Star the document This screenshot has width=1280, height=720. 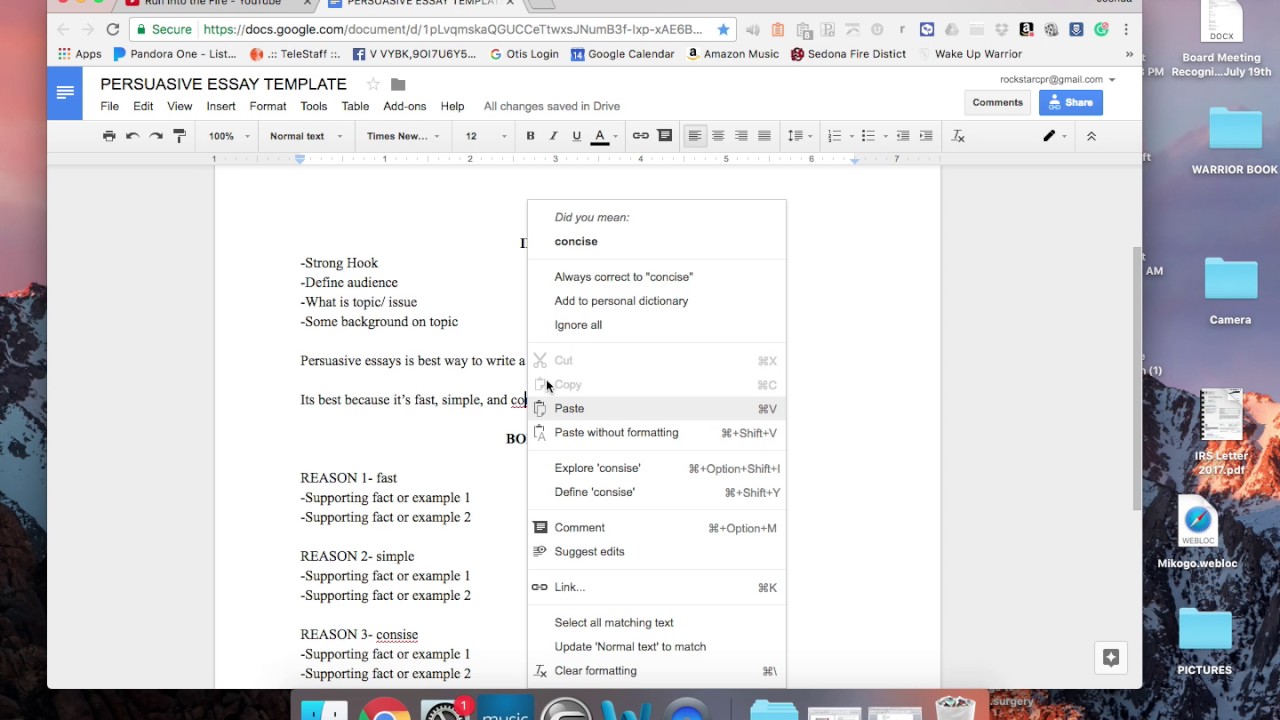[373, 84]
